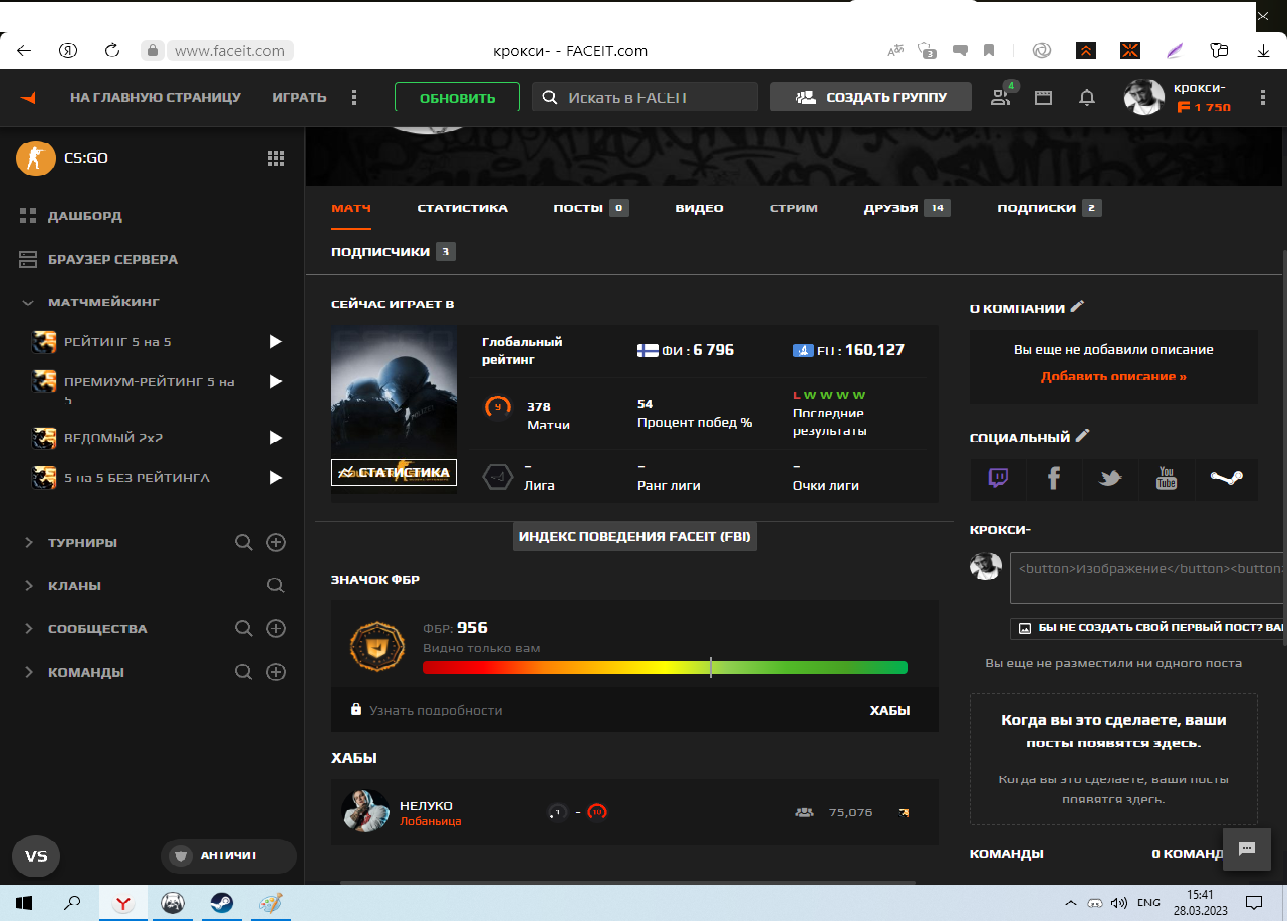Open the three-dot more menu in navbar
Screen dimensions: 1287x921
point(354,97)
